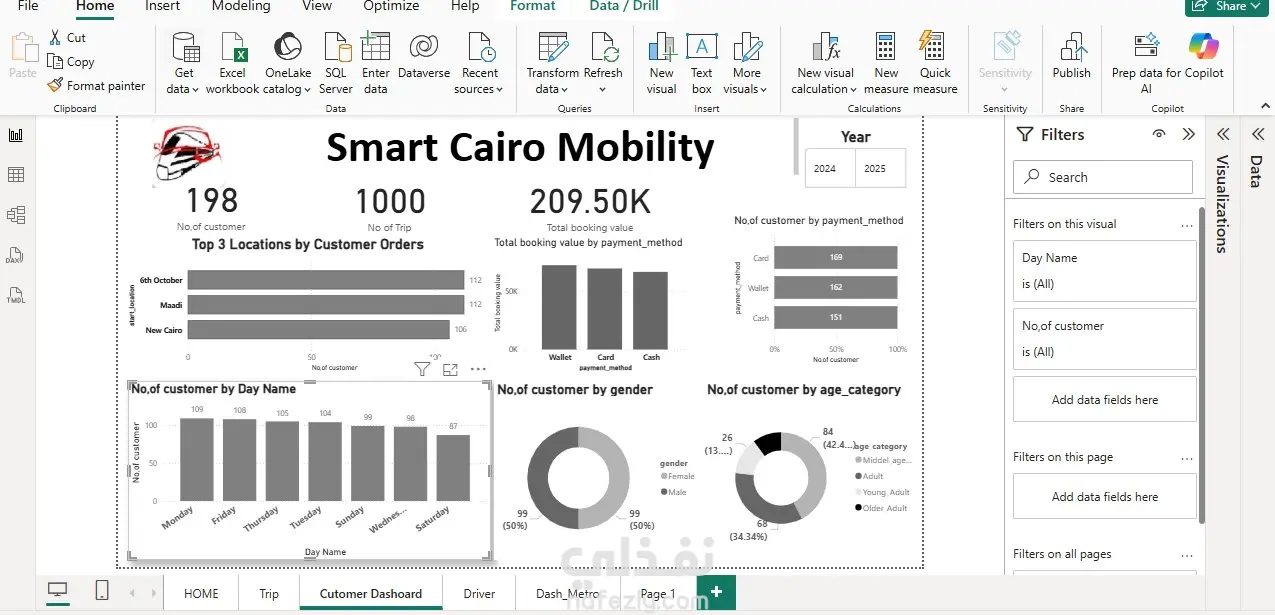Enter Focus mode on Day Name chart
Screen dimensions: 1275x615
click(450, 370)
